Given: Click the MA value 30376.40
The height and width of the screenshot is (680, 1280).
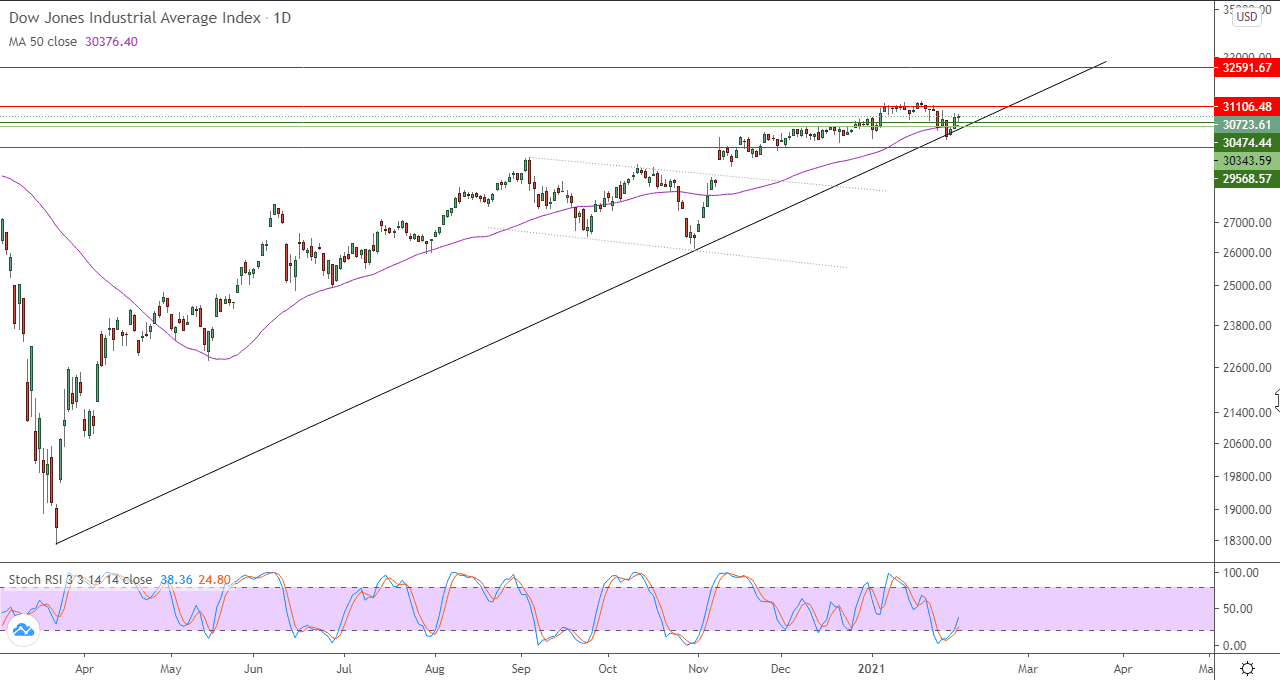Looking at the screenshot, I should click(x=110, y=41).
